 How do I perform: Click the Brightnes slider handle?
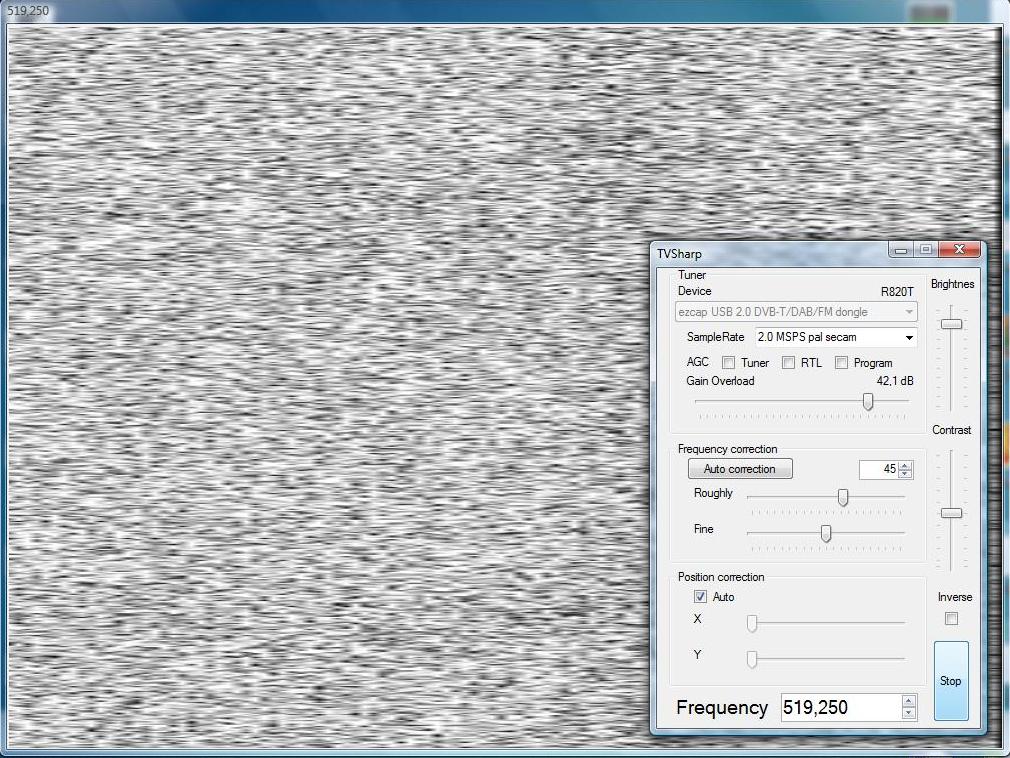click(x=951, y=324)
